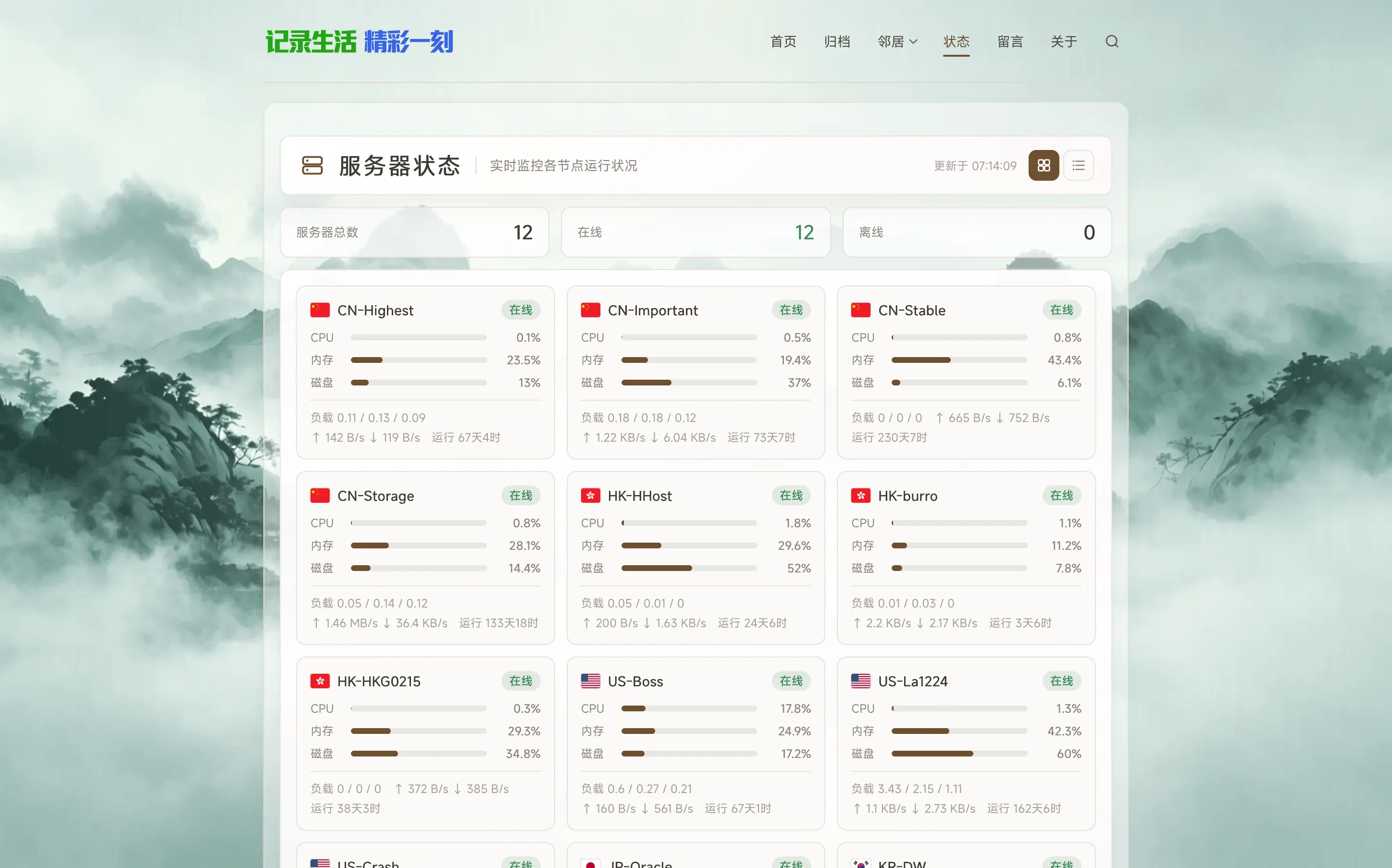Click the memory bar of CN-Stable
1392x868 pixels.
959,360
